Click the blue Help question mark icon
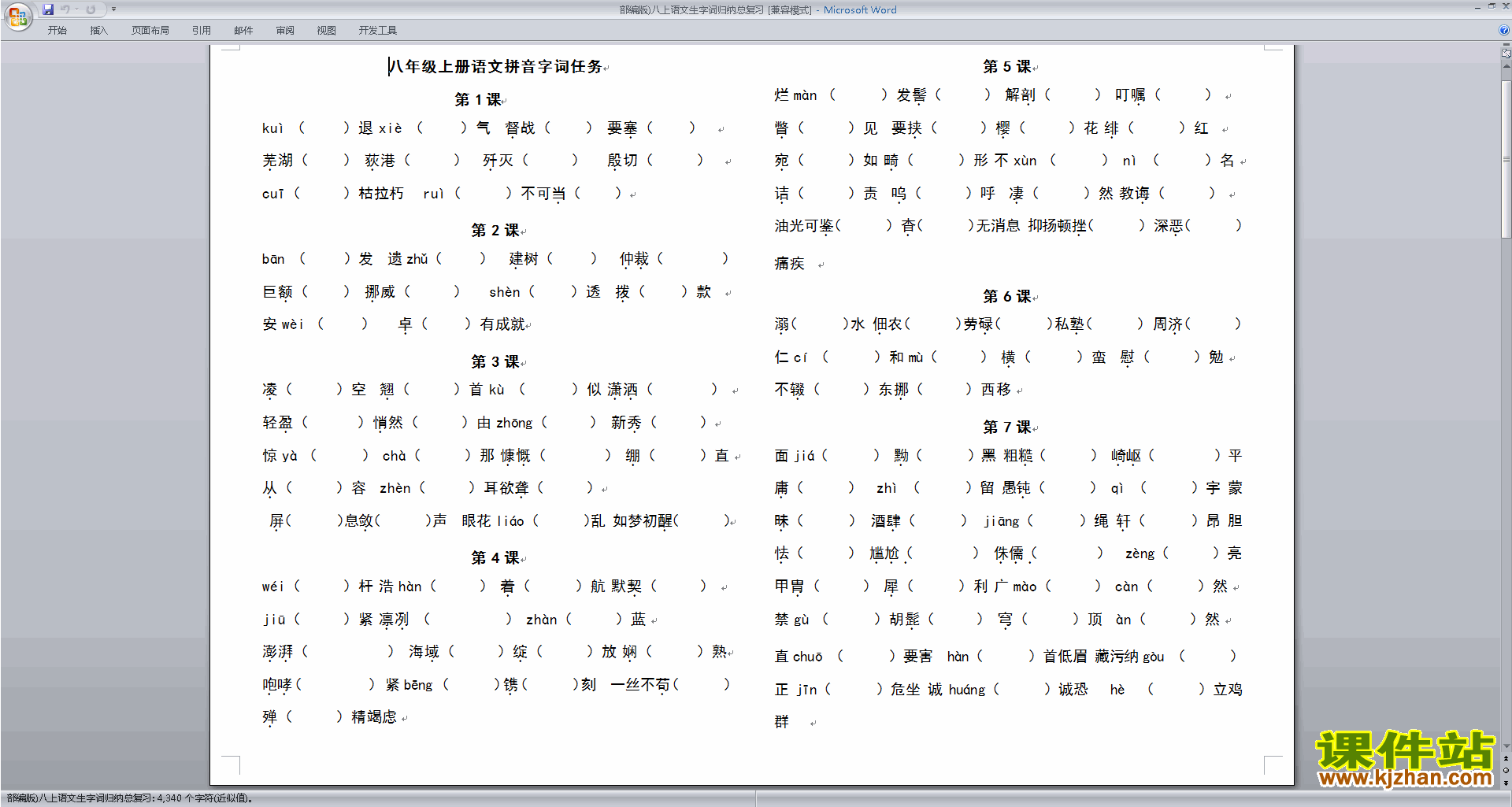1512x807 pixels. click(x=1504, y=30)
